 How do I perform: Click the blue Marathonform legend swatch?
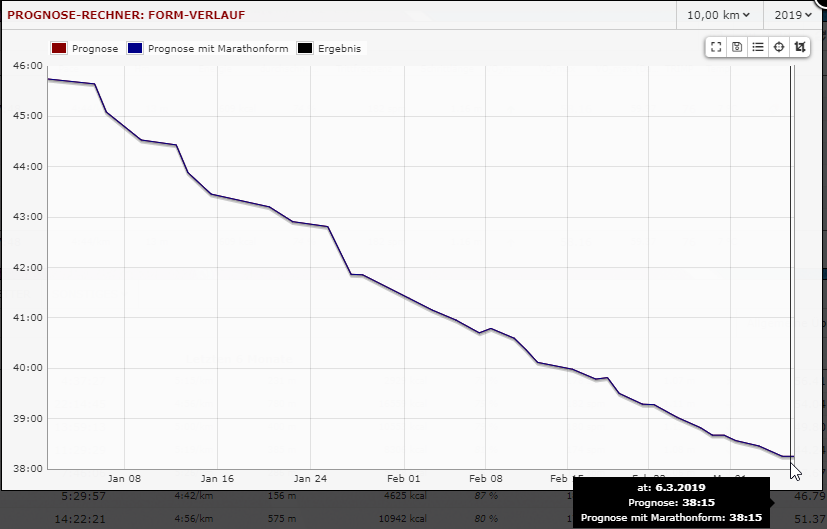[x=134, y=48]
